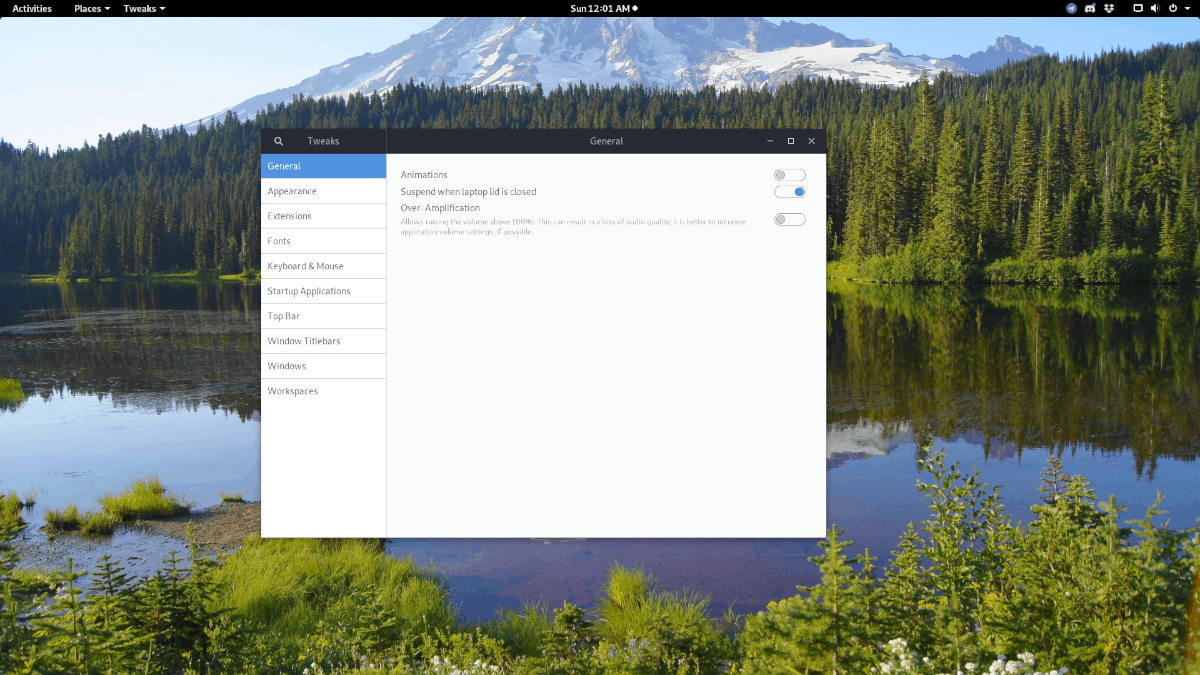Disable Suspend when laptop lid is closed
Image resolution: width=1200 pixels, height=675 pixels.
[789, 191]
